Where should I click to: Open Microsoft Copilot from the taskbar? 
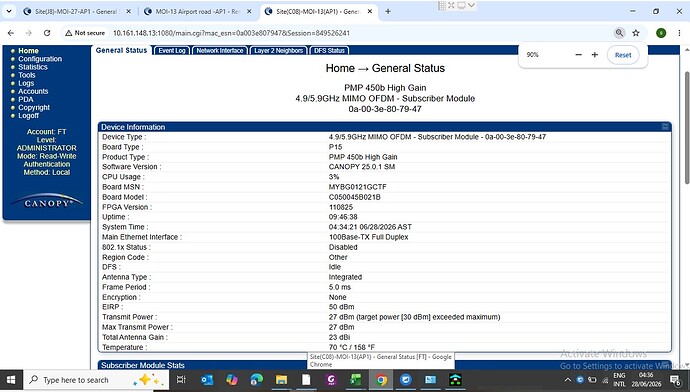[x=231, y=380]
